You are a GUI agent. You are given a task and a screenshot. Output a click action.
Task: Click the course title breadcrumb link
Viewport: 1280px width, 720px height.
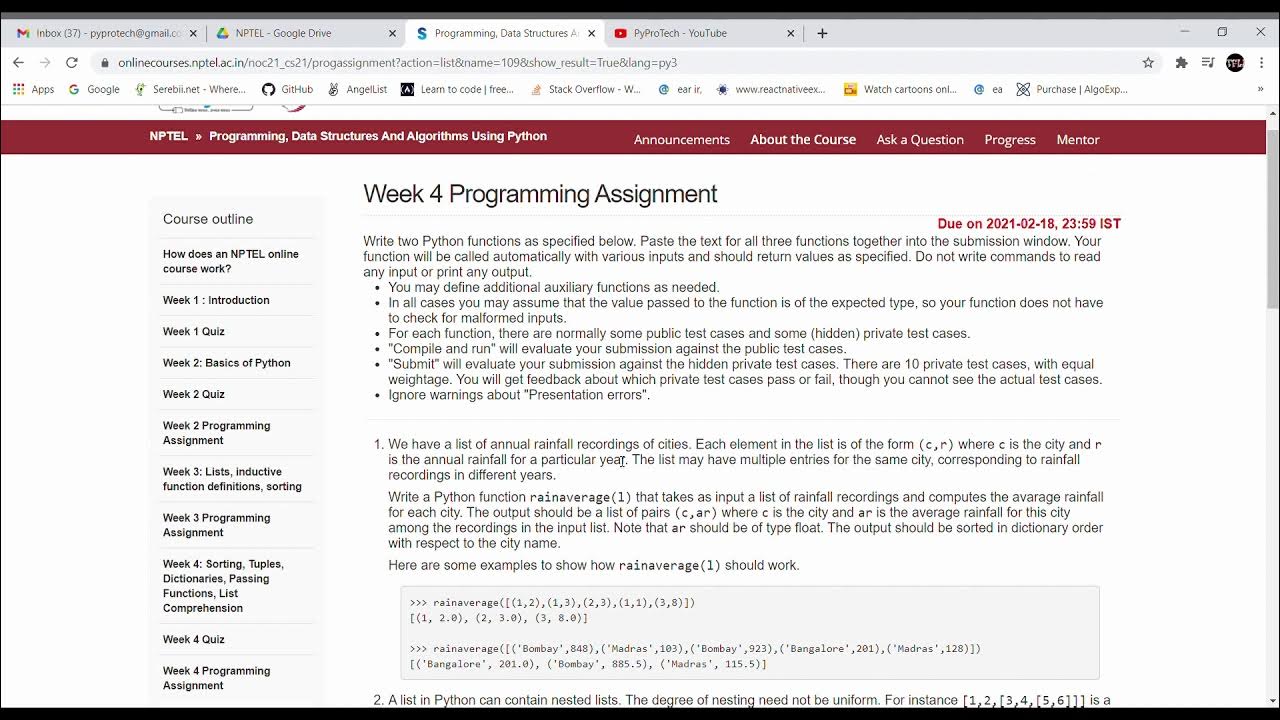click(378, 136)
